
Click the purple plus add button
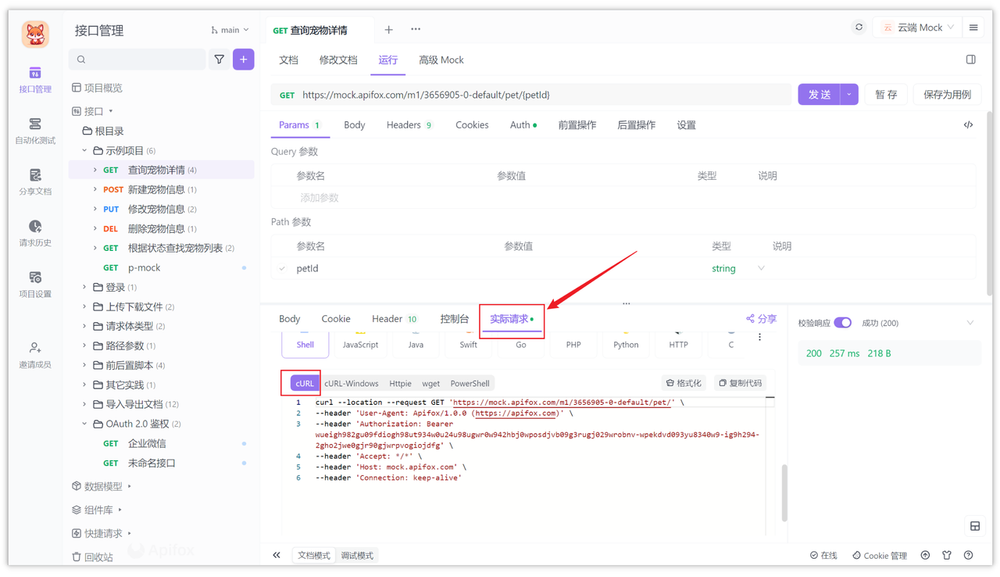point(244,59)
